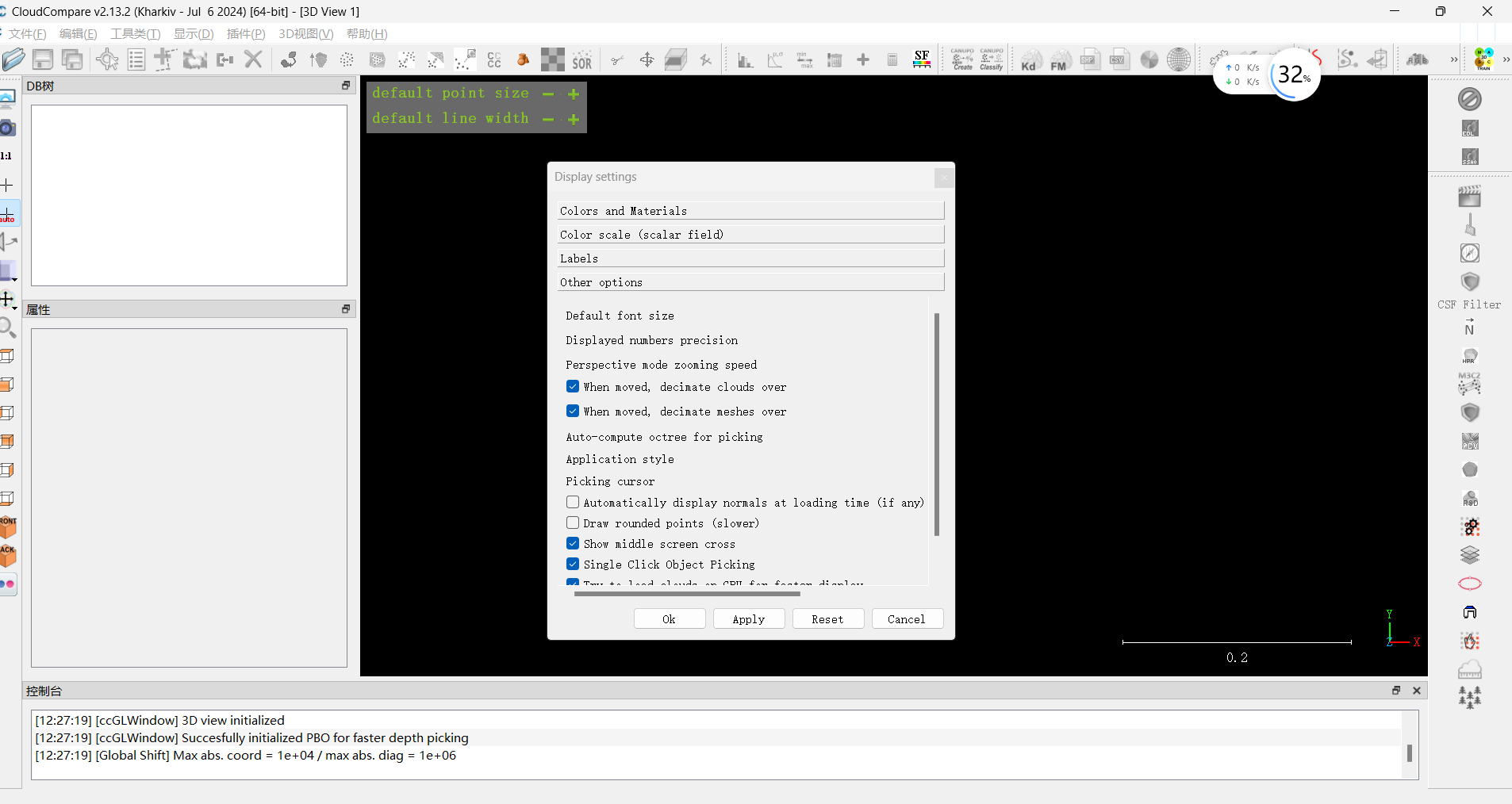
Task: Disable Show middle screen cross
Action: coord(573,544)
